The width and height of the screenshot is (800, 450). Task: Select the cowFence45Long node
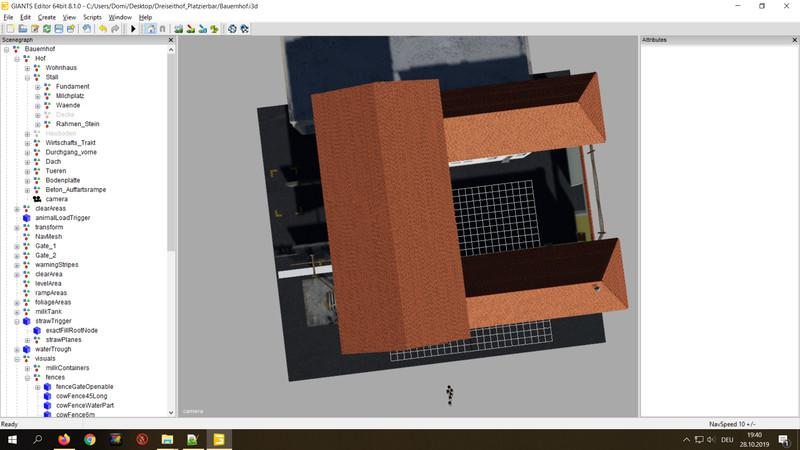pyautogui.click(x=81, y=396)
